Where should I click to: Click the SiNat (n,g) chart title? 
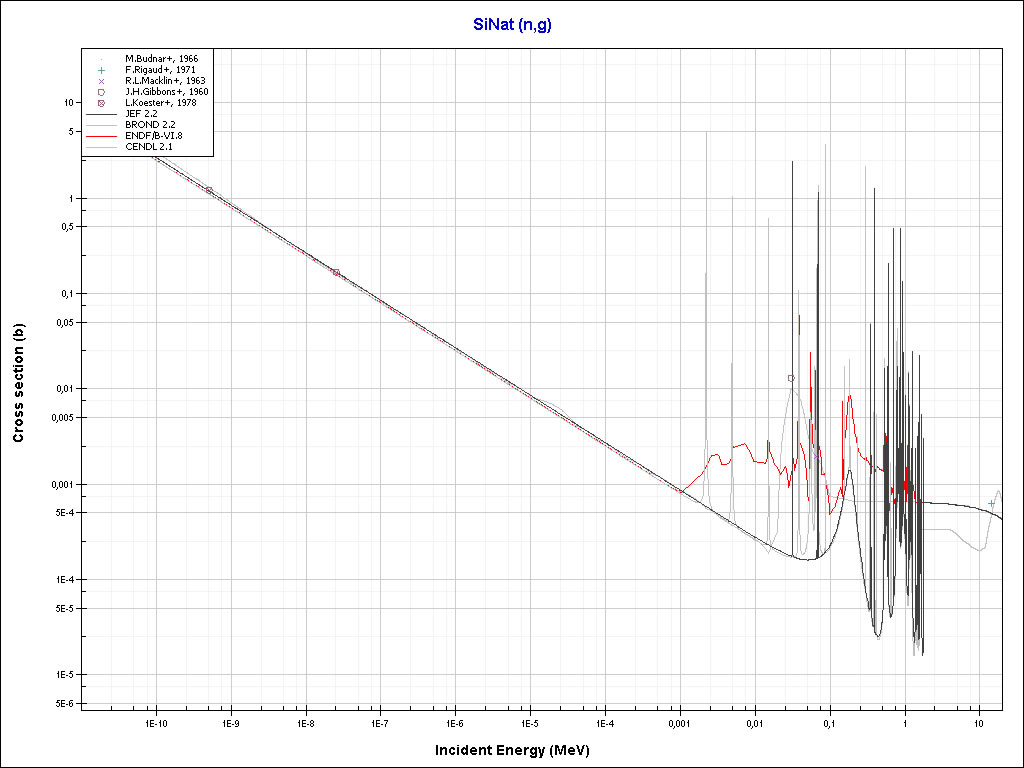pos(511,25)
